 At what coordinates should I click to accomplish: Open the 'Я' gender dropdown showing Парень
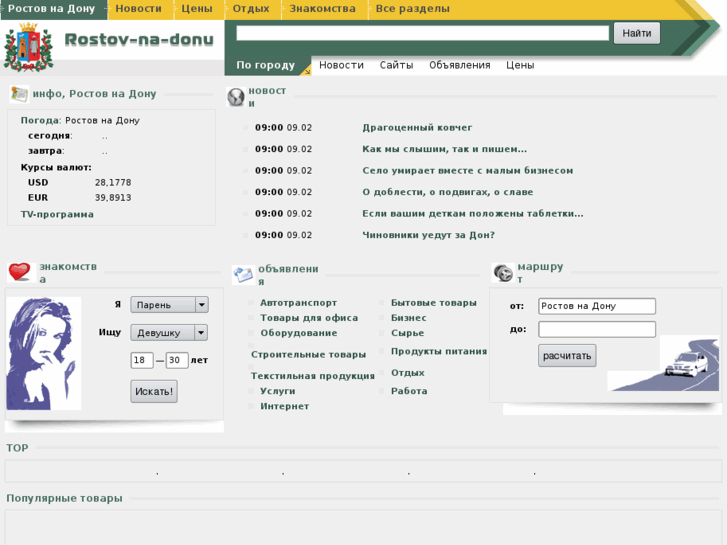pos(169,305)
